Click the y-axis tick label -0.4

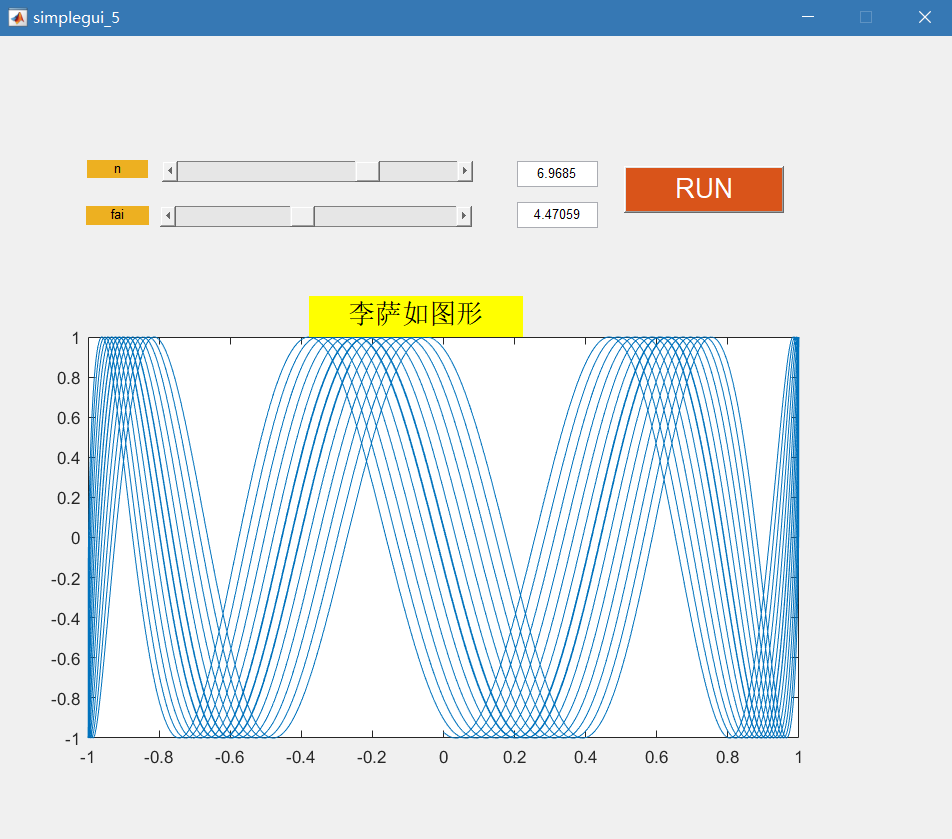click(66, 619)
